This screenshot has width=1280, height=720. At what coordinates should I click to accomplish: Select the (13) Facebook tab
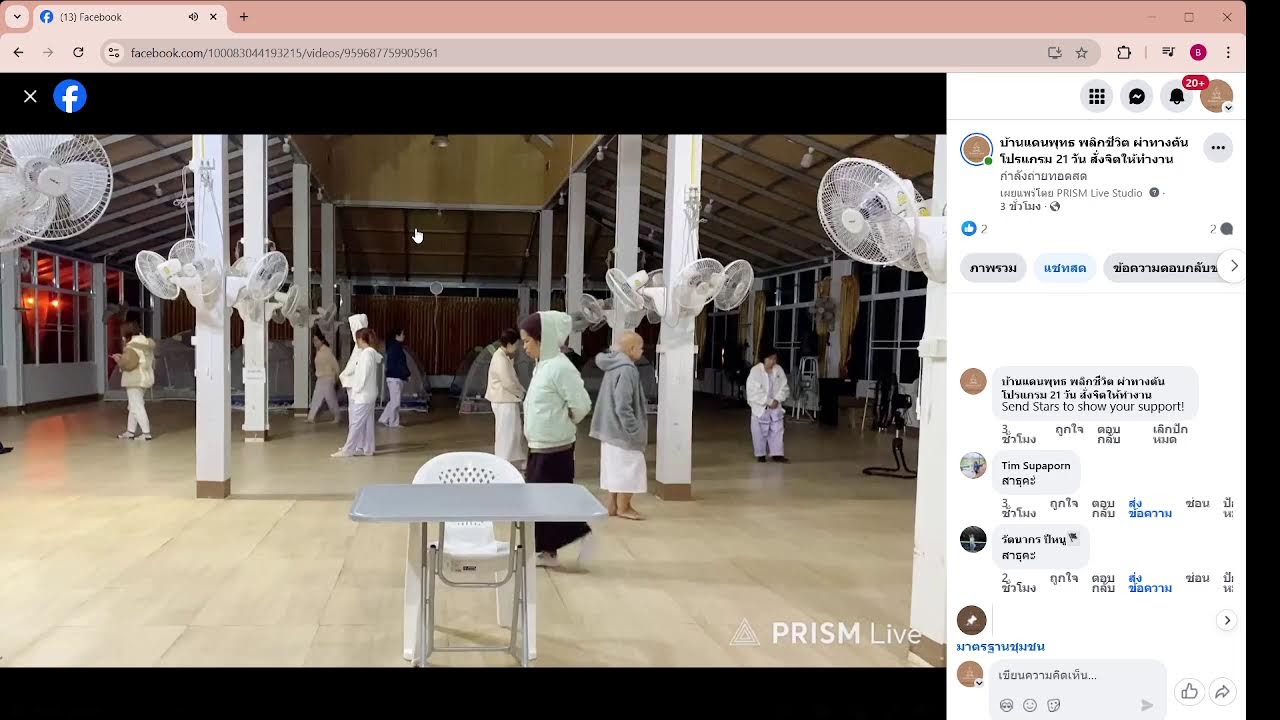point(128,17)
